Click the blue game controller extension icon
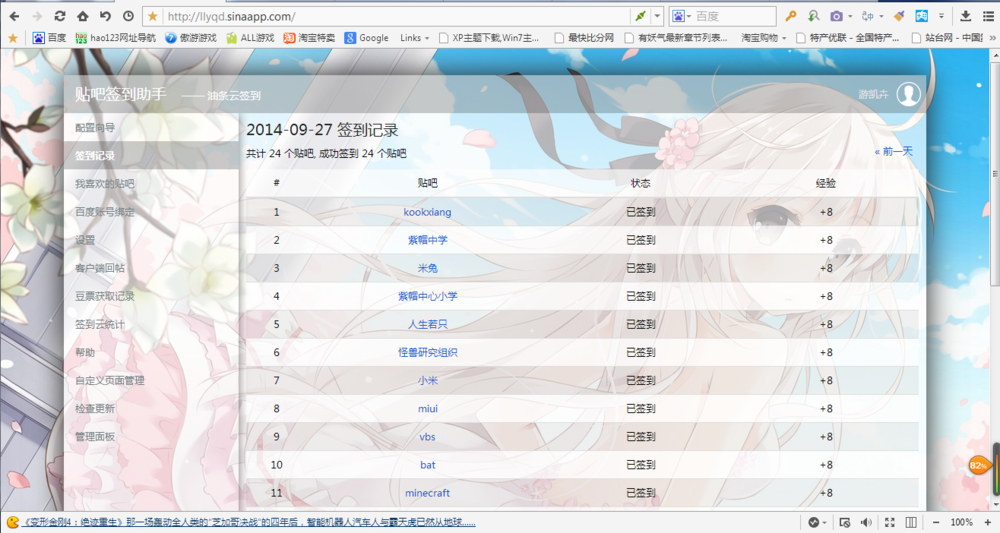Viewport: 1000px width, 533px height. 922,16
